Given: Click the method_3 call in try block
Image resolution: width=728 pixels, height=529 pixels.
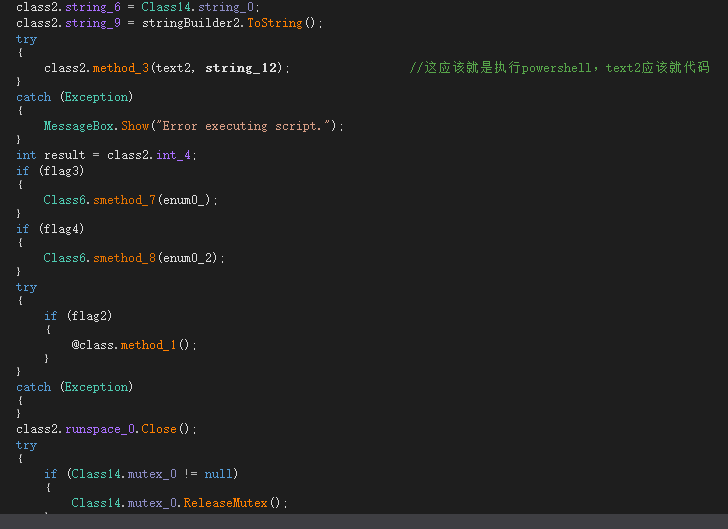Looking at the screenshot, I should 121,68.
